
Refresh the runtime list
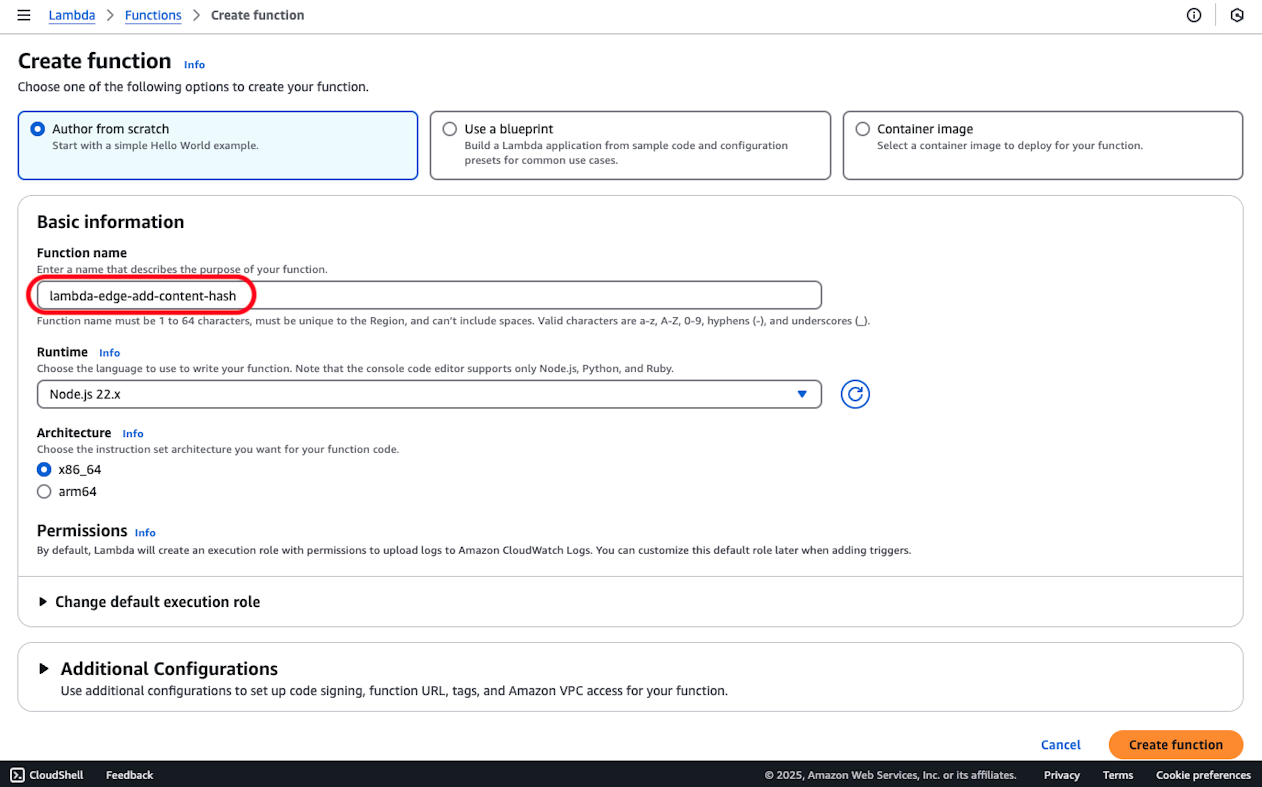pos(855,394)
